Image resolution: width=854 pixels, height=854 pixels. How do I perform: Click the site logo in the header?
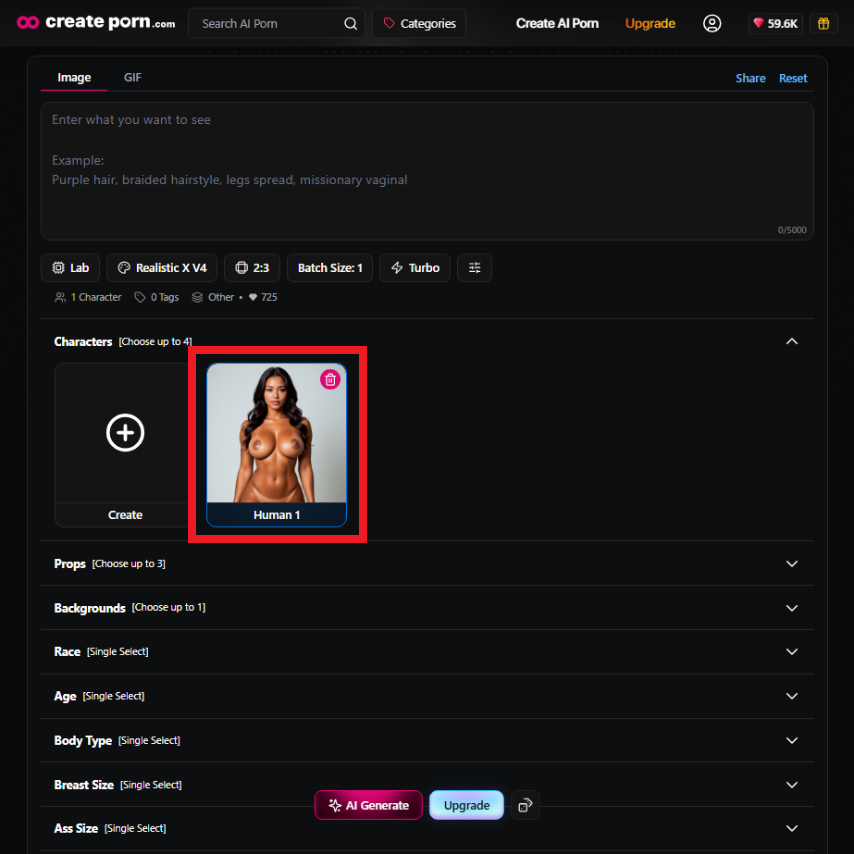[96, 22]
